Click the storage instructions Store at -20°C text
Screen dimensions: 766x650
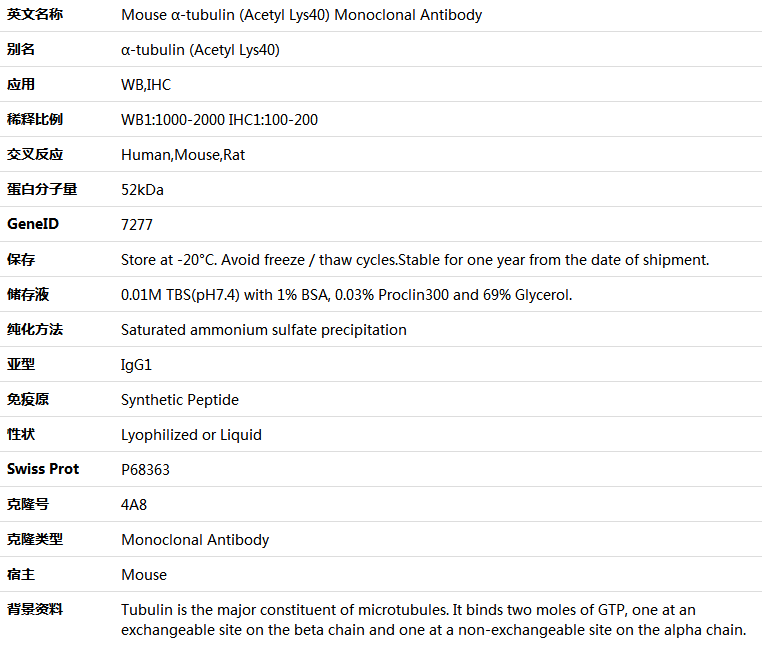[x=415, y=260]
